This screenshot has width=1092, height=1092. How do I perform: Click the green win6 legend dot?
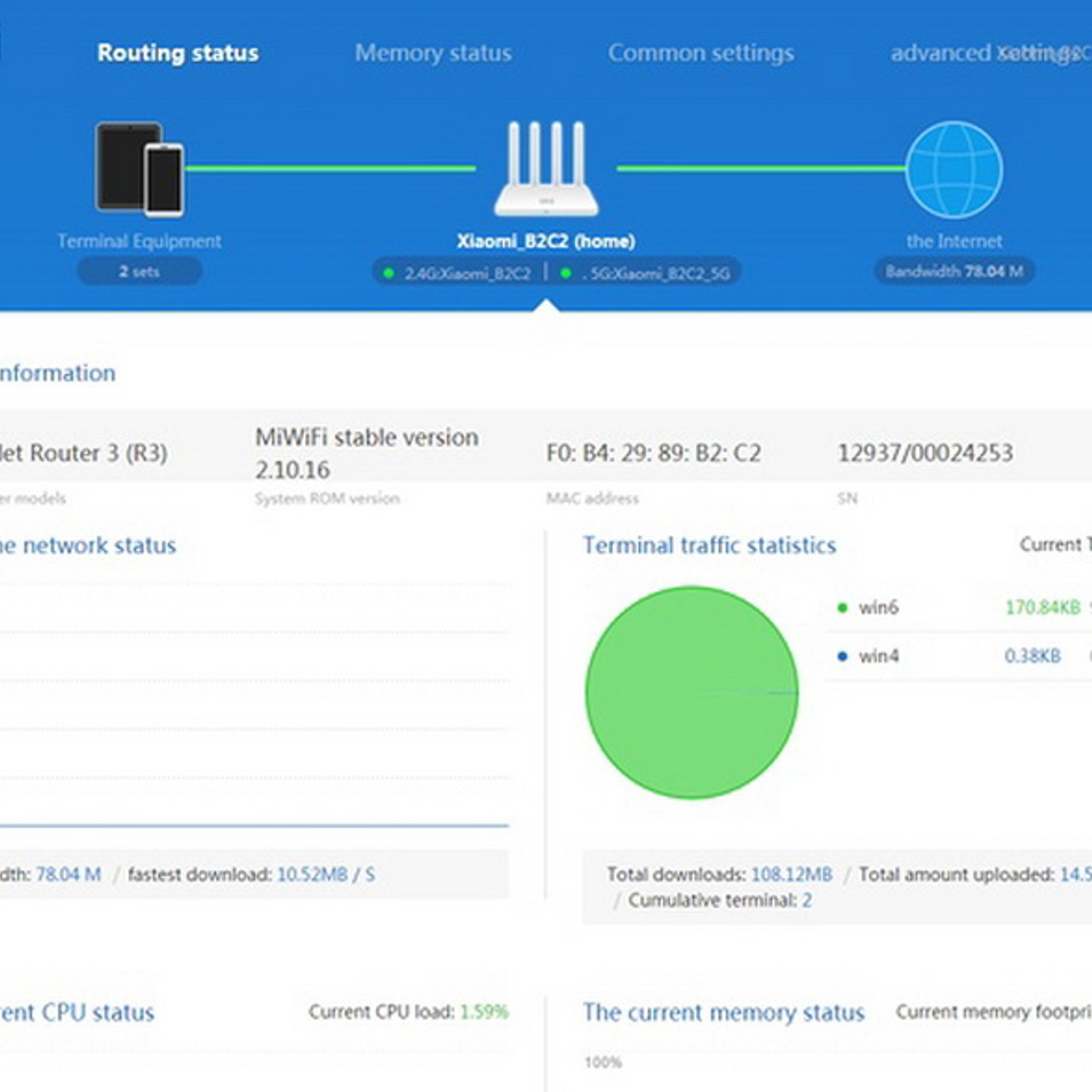coord(843,607)
